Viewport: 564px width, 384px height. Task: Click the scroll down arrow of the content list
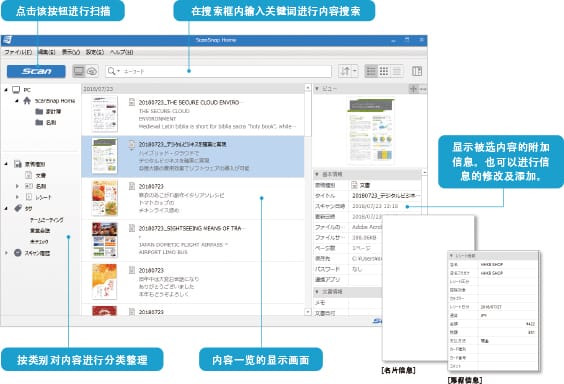tap(308, 312)
